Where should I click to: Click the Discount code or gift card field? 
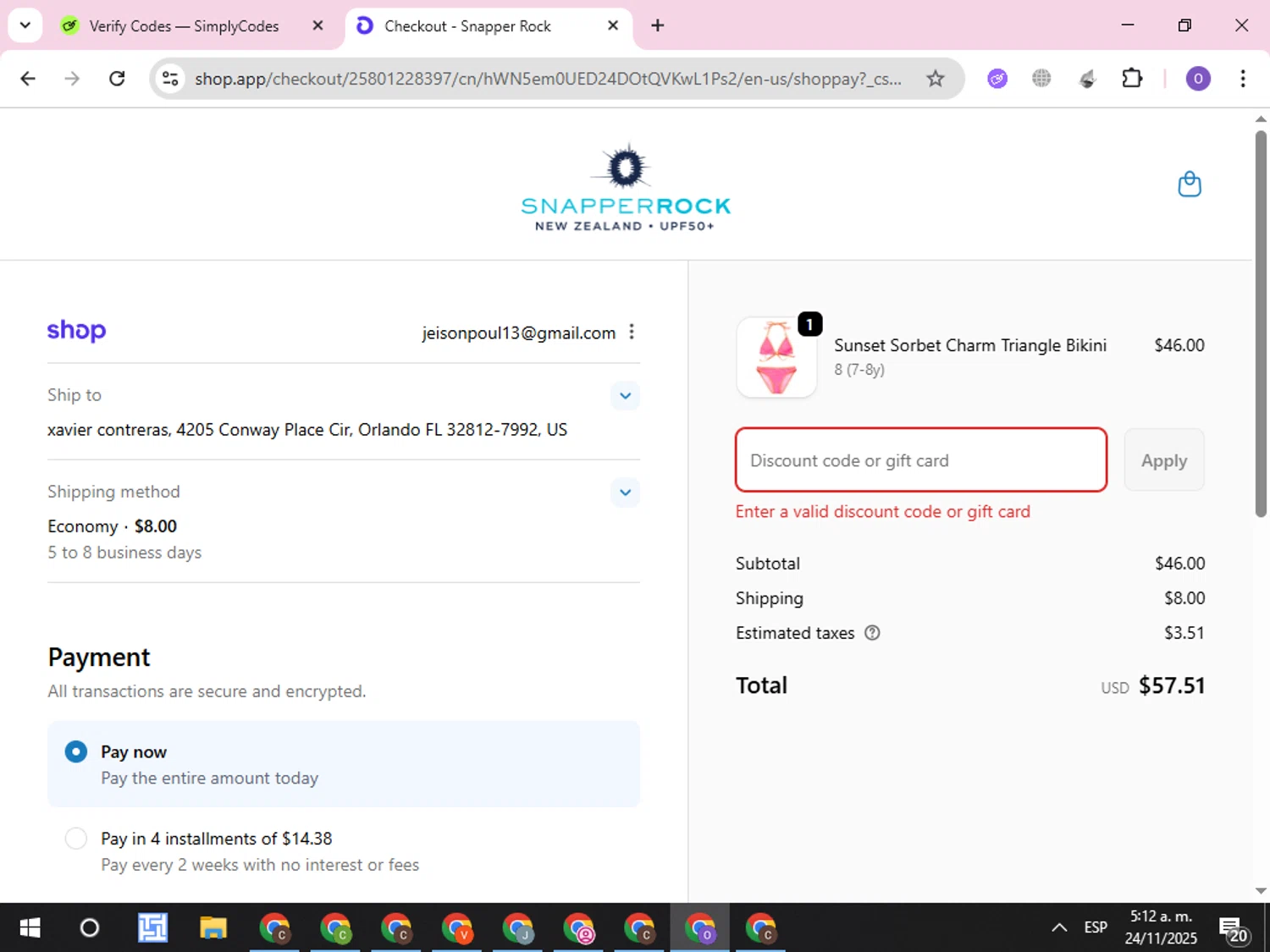pyautogui.click(x=921, y=460)
